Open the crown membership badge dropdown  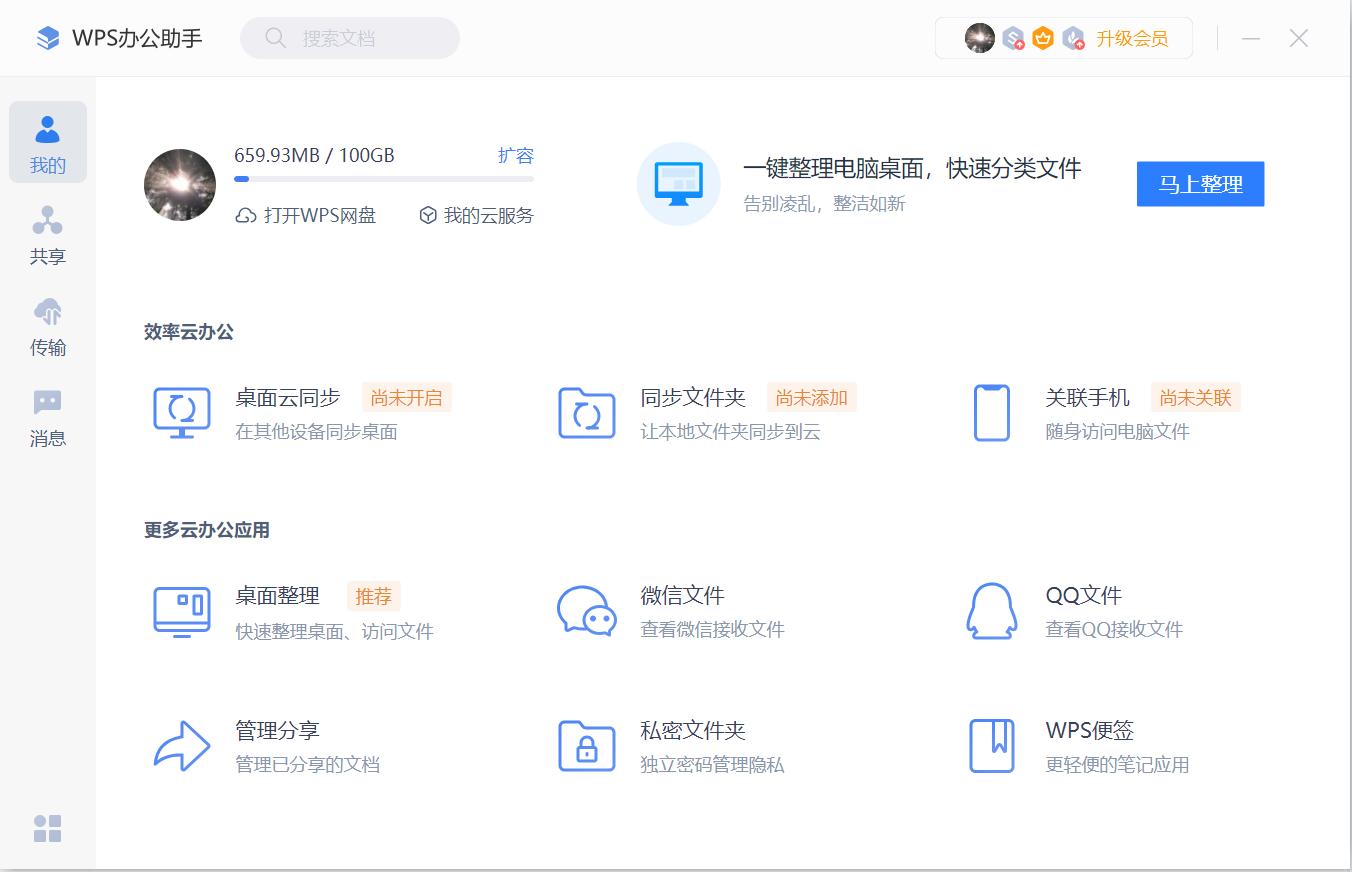(x=1042, y=37)
